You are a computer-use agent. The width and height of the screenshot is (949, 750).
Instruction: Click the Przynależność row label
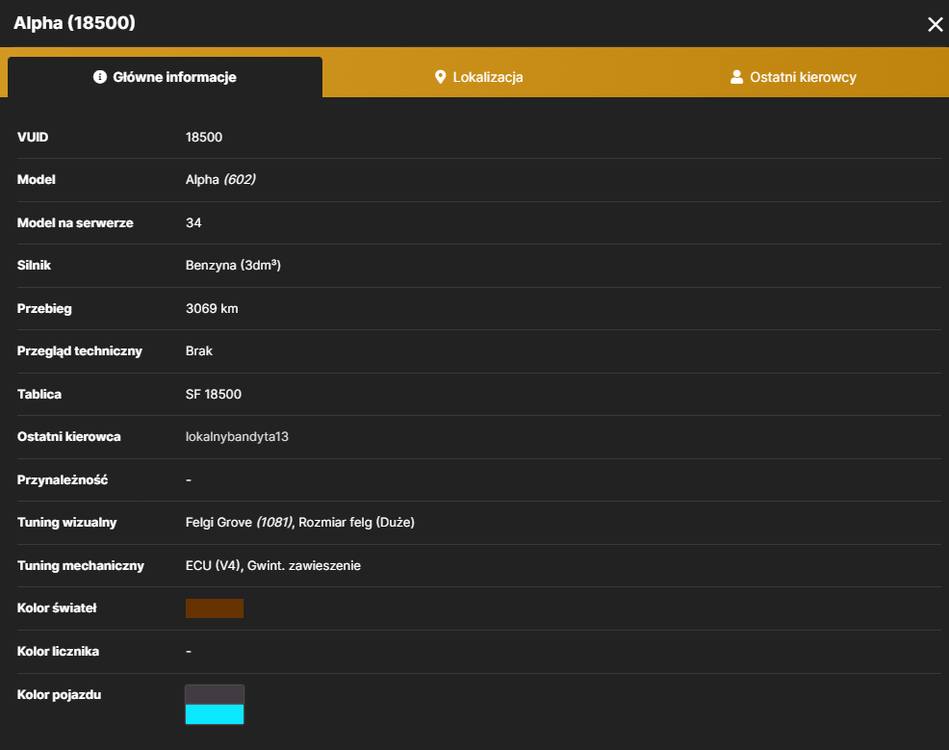tap(62, 480)
